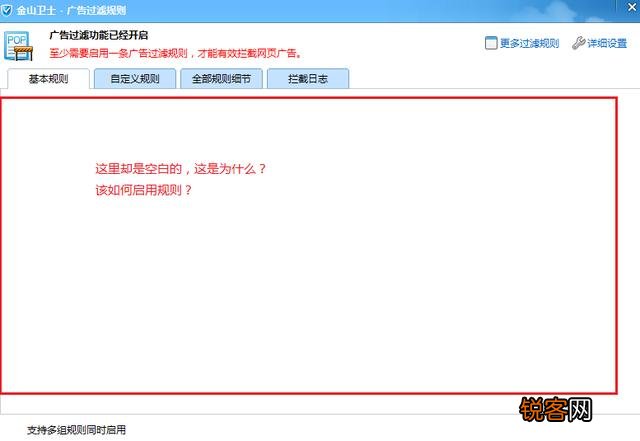Click the POP ad-filter icon
Viewport: 640px width, 441px height.
point(18,46)
